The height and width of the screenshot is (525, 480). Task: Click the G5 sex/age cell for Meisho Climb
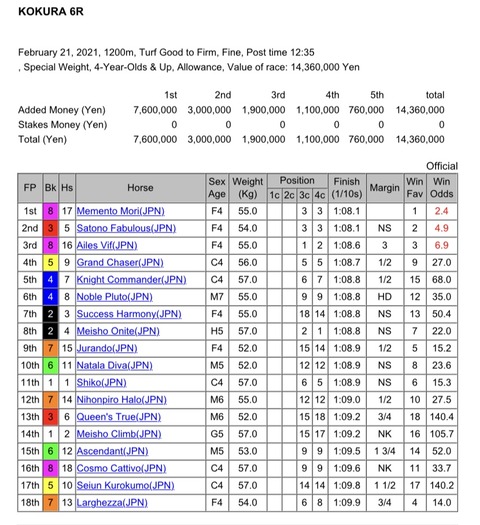pos(217,434)
